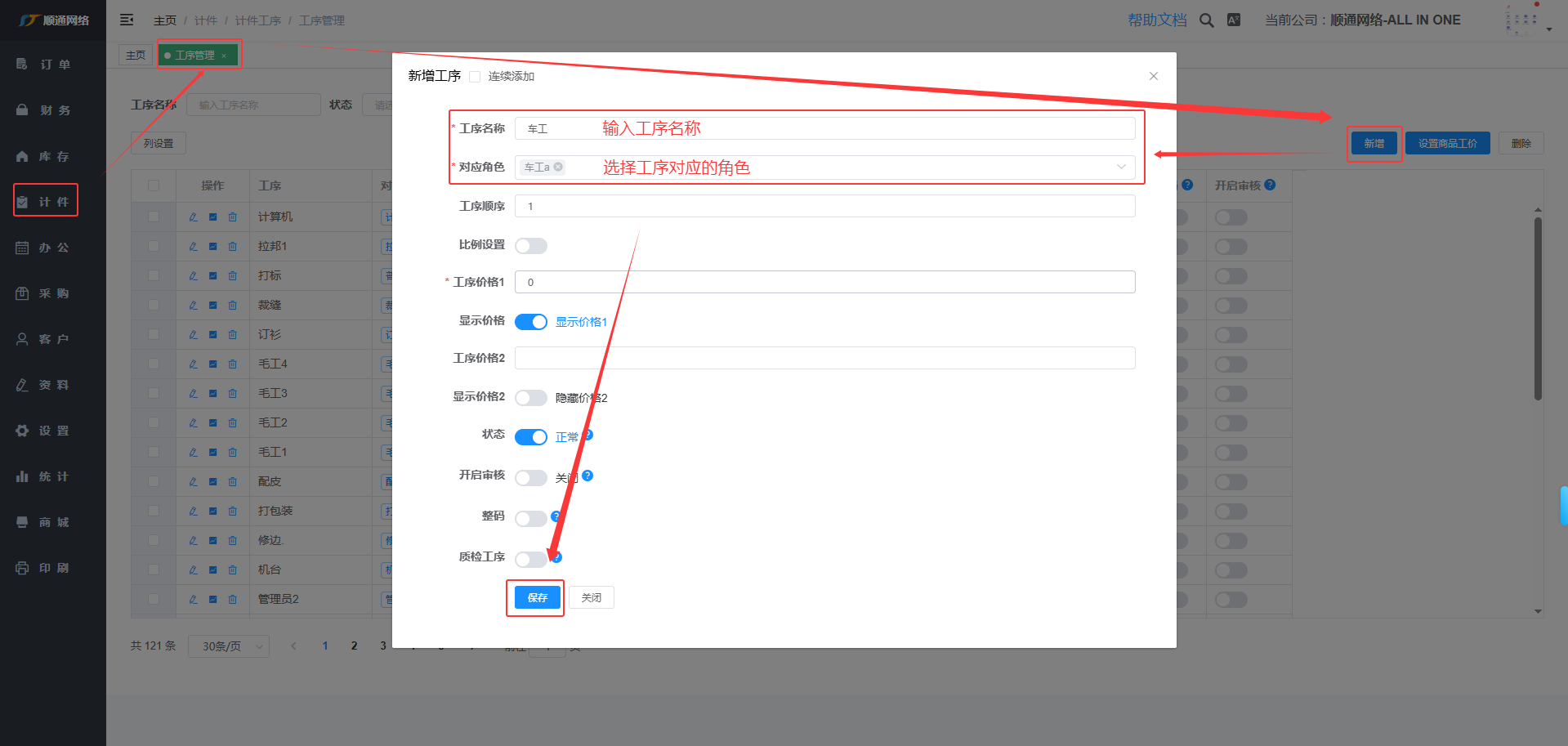Click the help icon next to 开启审核 switch
The width and height of the screenshot is (1568, 746).
(587, 476)
